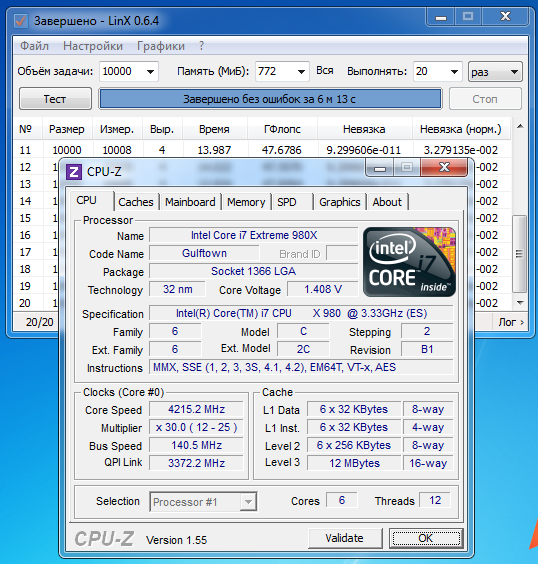Sort by the Невязка (норм.) column header
The image size is (538, 564).
[x=461, y=129]
